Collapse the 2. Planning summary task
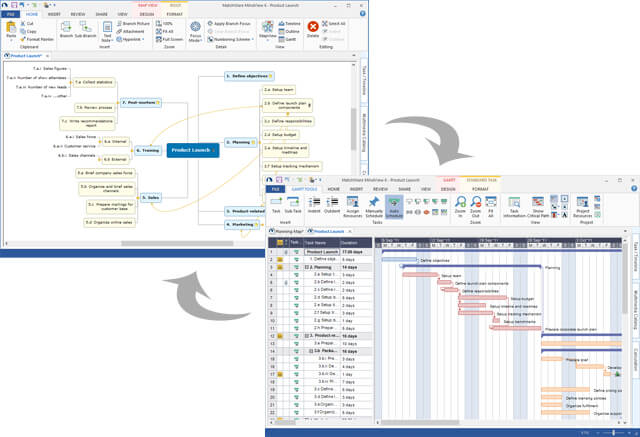This screenshot has height=437, width=640. [307, 267]
